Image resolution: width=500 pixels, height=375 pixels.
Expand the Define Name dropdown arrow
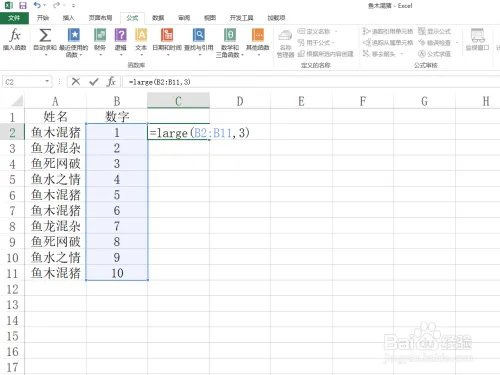click(336, 32)
